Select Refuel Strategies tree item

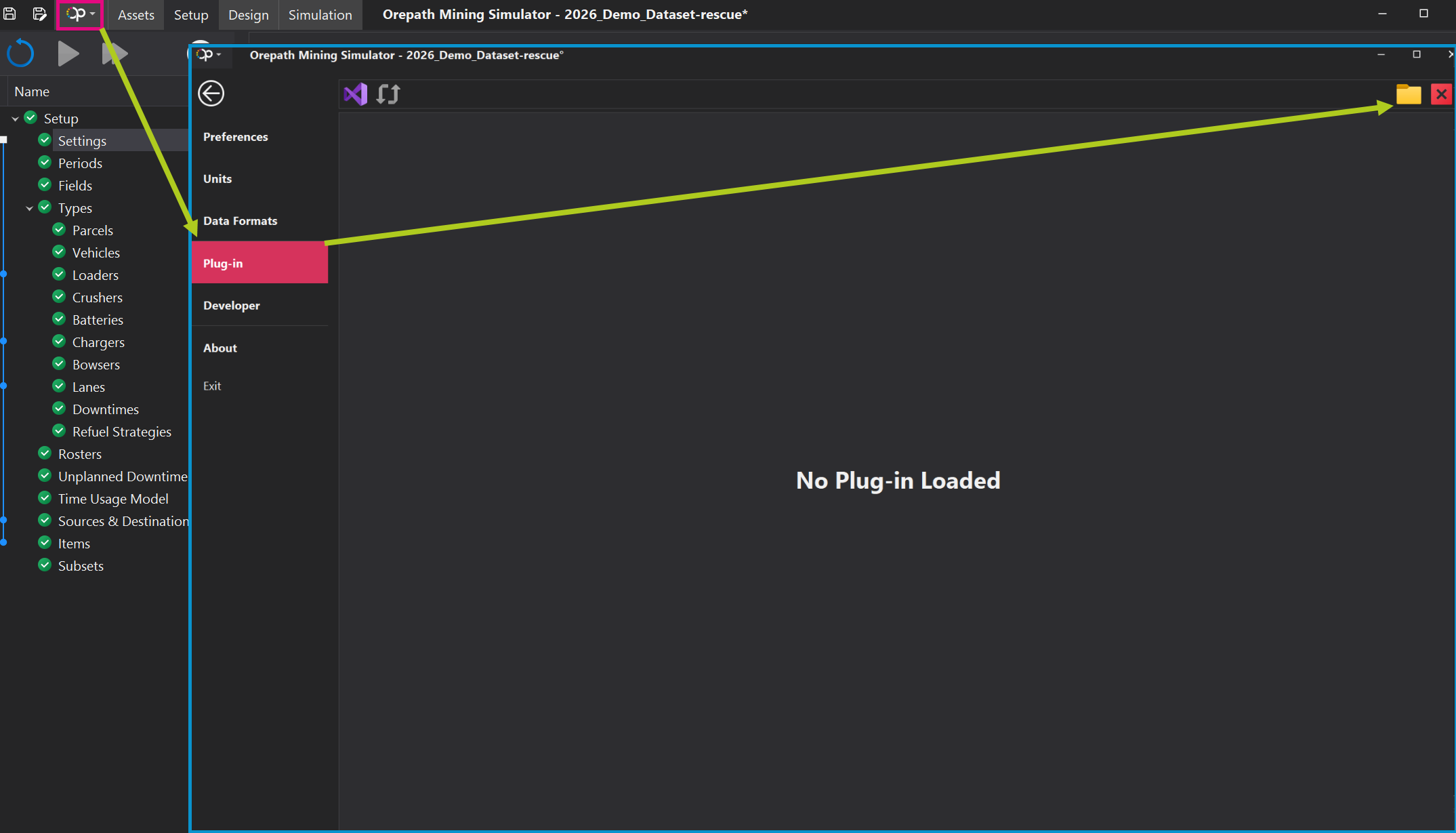[x=121, y=432]
